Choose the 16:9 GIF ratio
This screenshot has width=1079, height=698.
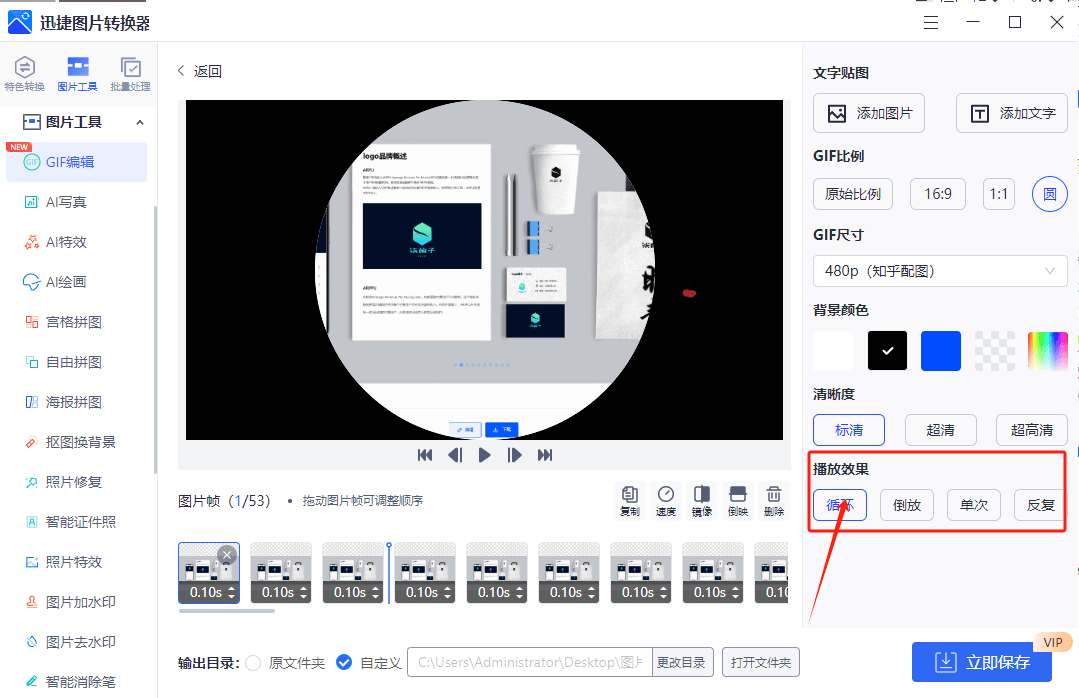tap(937, 194)
